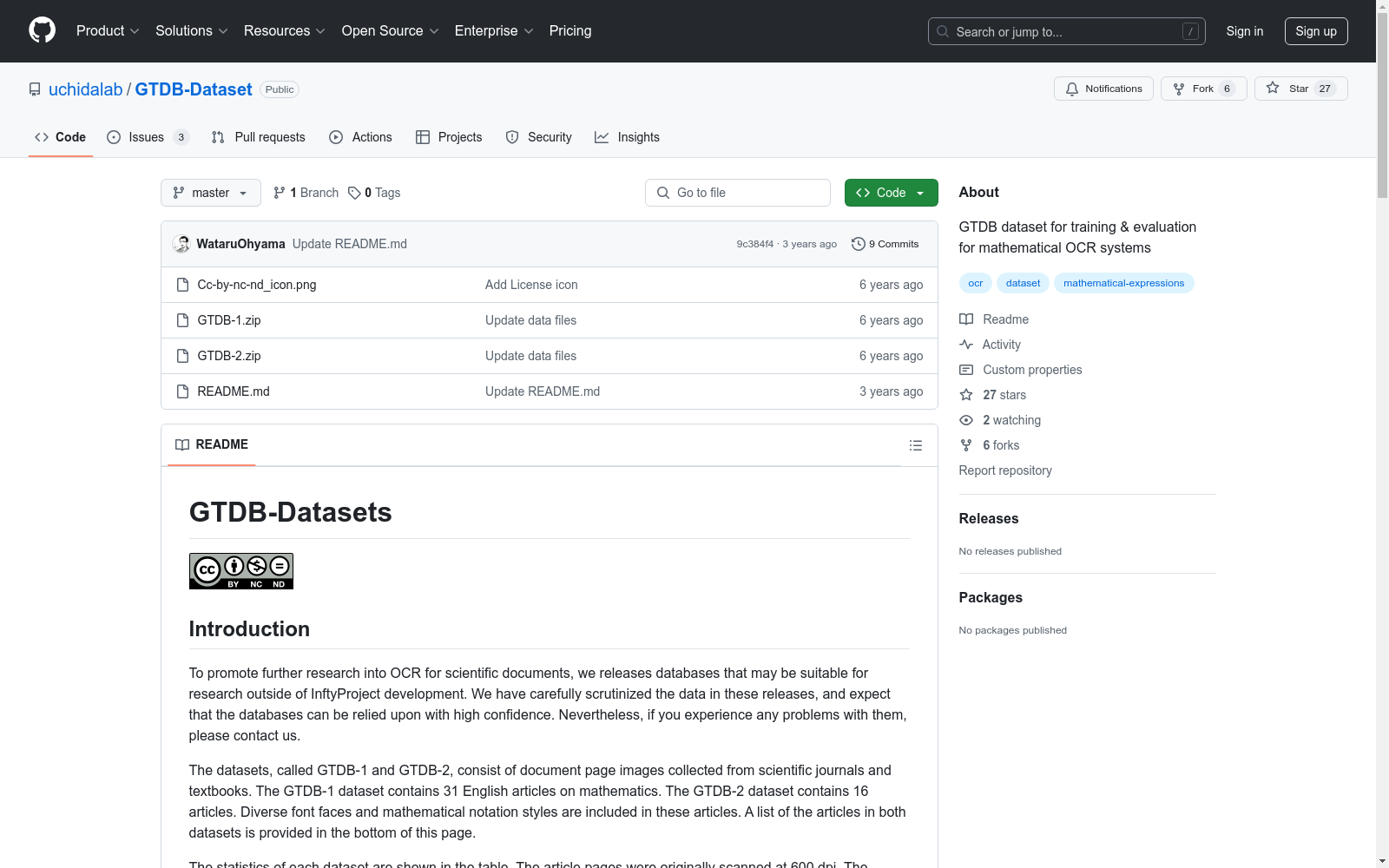The image size is (1389, 868).
Task: Open the GTDB-Dataset repository name link
Action: click(194, 89)
